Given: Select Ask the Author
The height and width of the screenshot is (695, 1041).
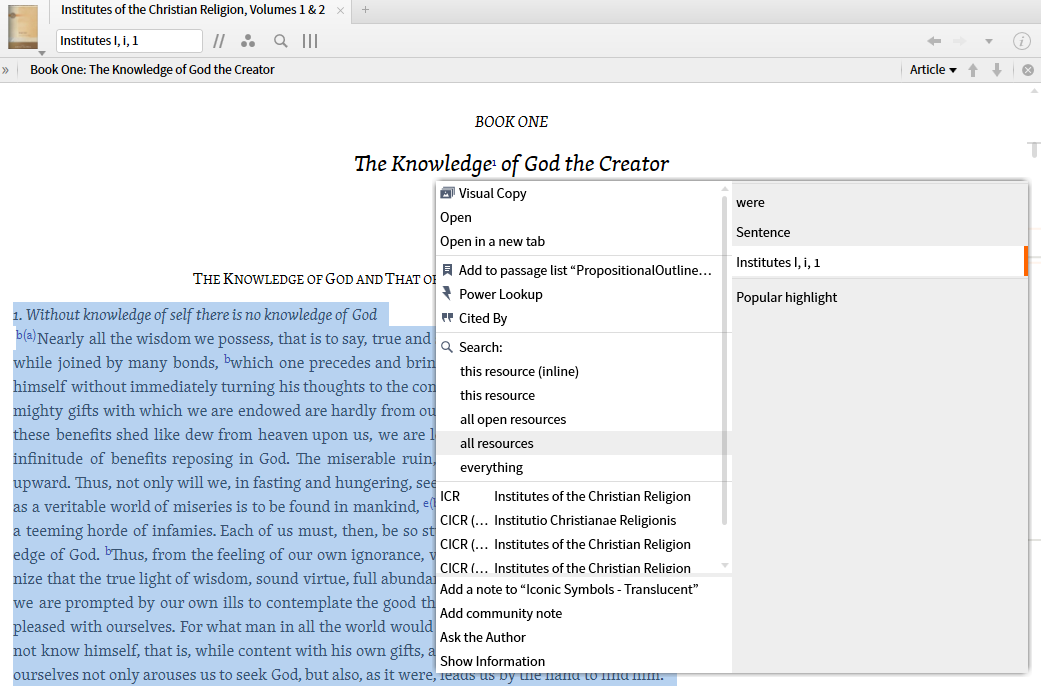Looking at the screenshot, I should pyautogui.click(x=584, y=637).
